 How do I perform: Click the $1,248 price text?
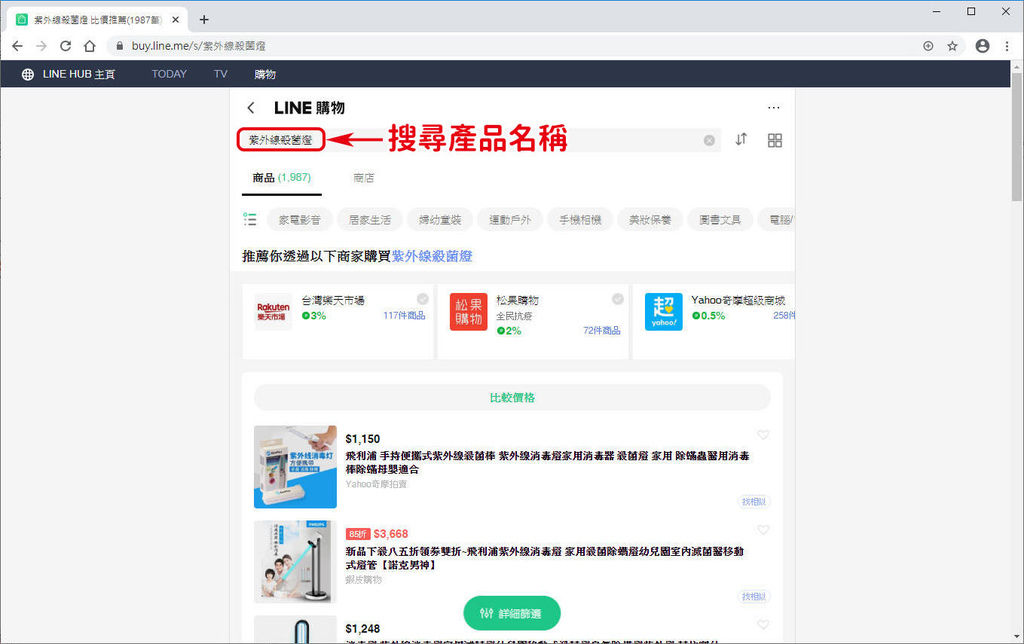[x=362, y=628]
